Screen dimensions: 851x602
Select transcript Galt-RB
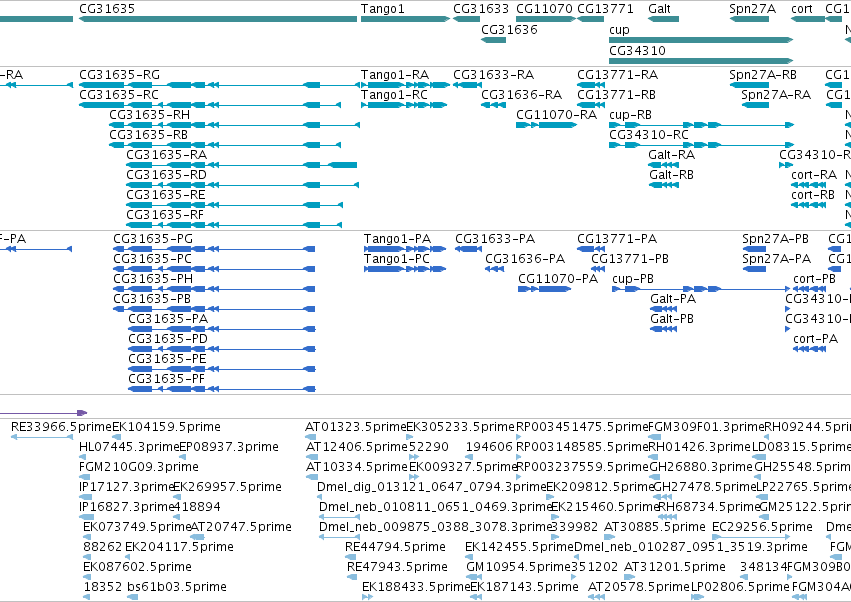671,175
